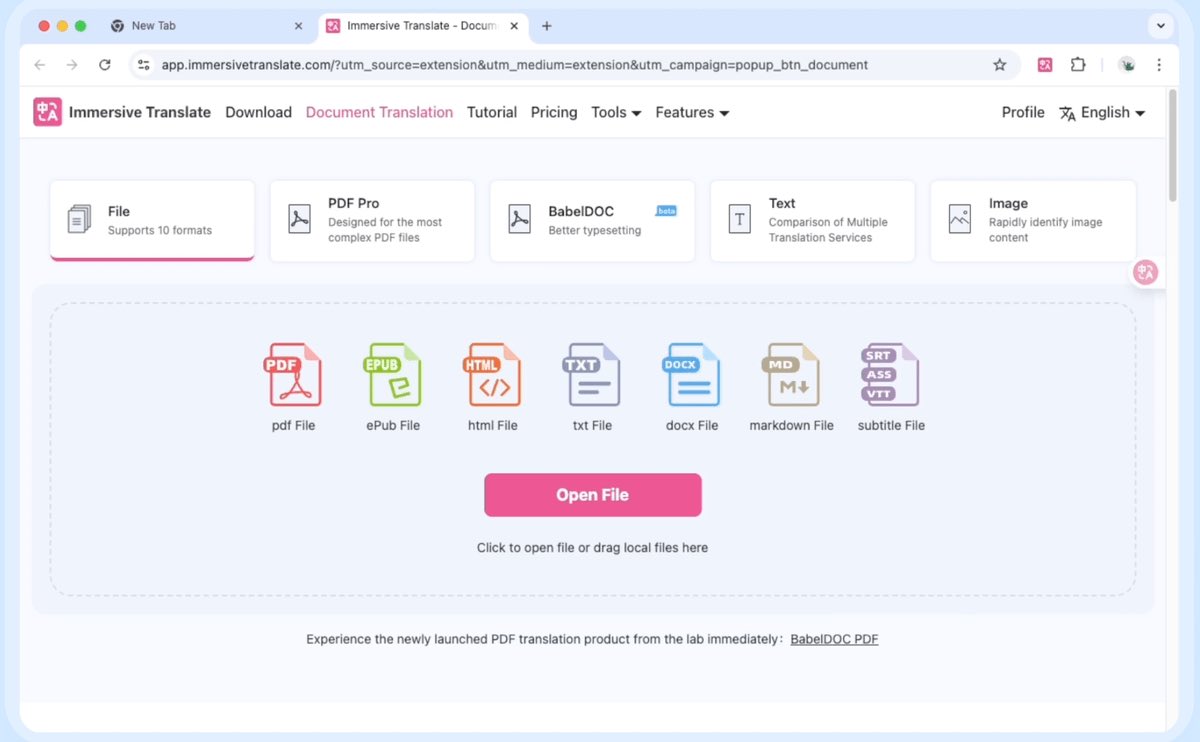Click the Immersive Translate brand name
The image size is (1200, 742).
140,112
